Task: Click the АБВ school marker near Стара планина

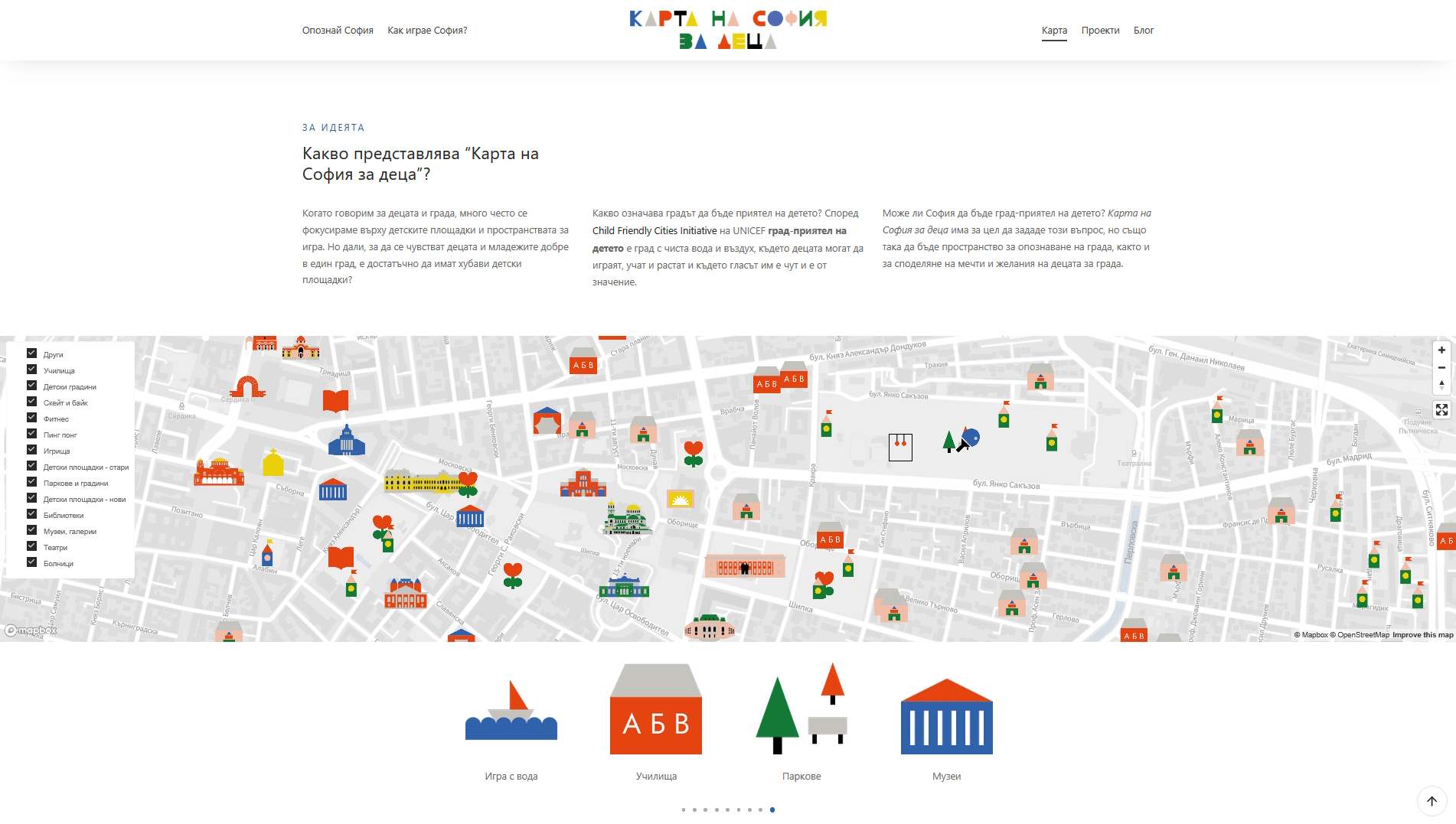Action: (x=583, y=362)
